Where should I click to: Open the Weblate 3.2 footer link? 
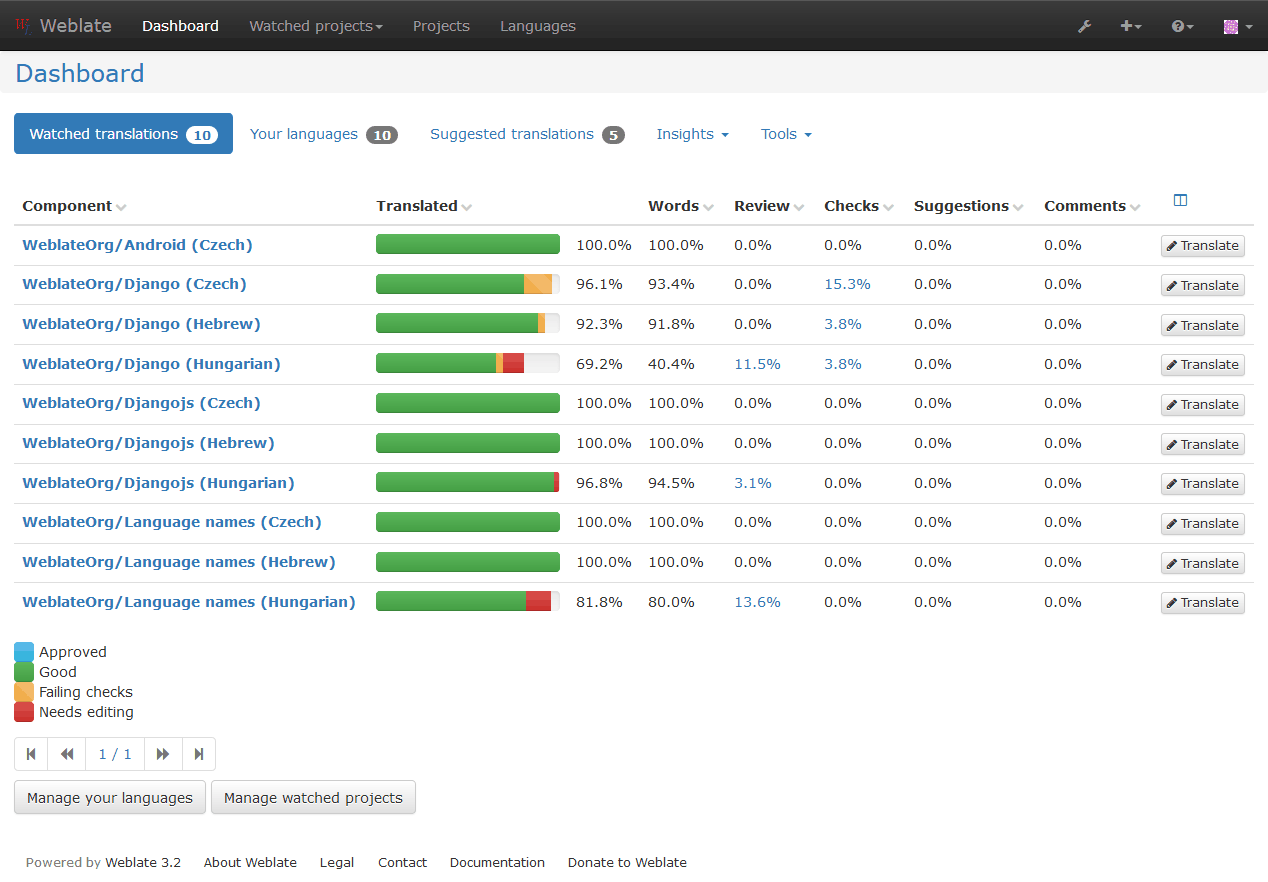pos(143,862)
